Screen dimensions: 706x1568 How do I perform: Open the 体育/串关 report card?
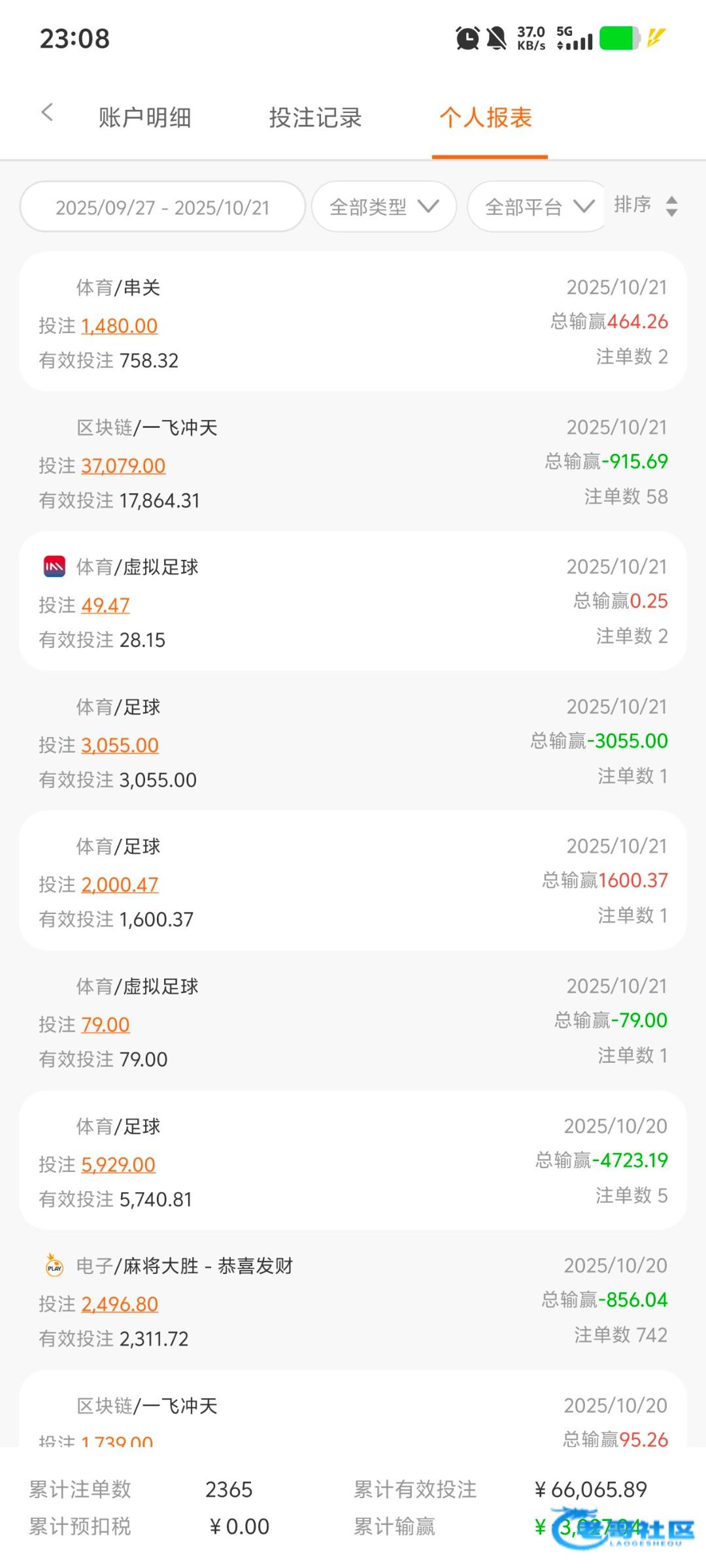pos(353,321)
